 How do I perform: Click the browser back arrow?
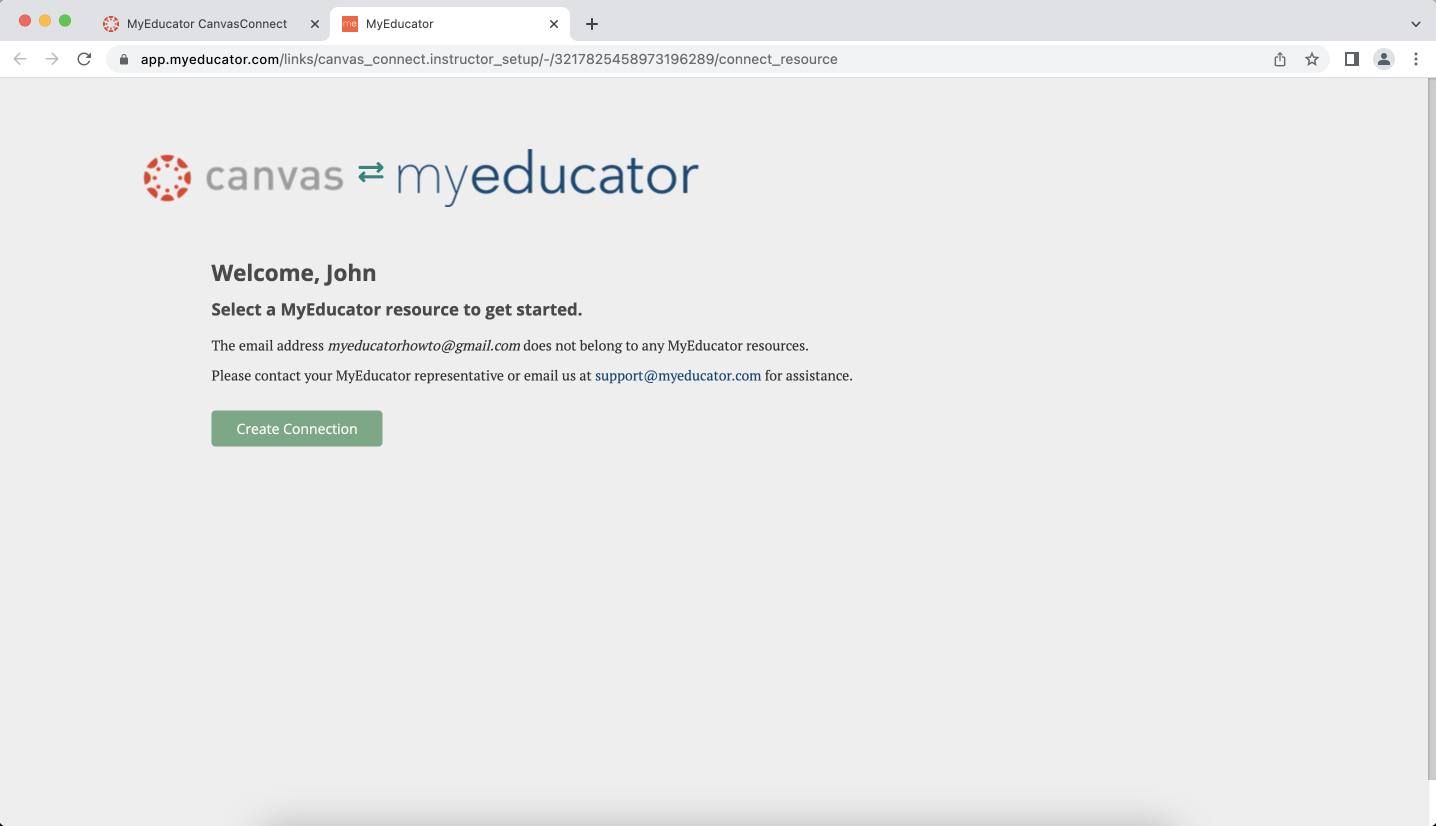20,59
